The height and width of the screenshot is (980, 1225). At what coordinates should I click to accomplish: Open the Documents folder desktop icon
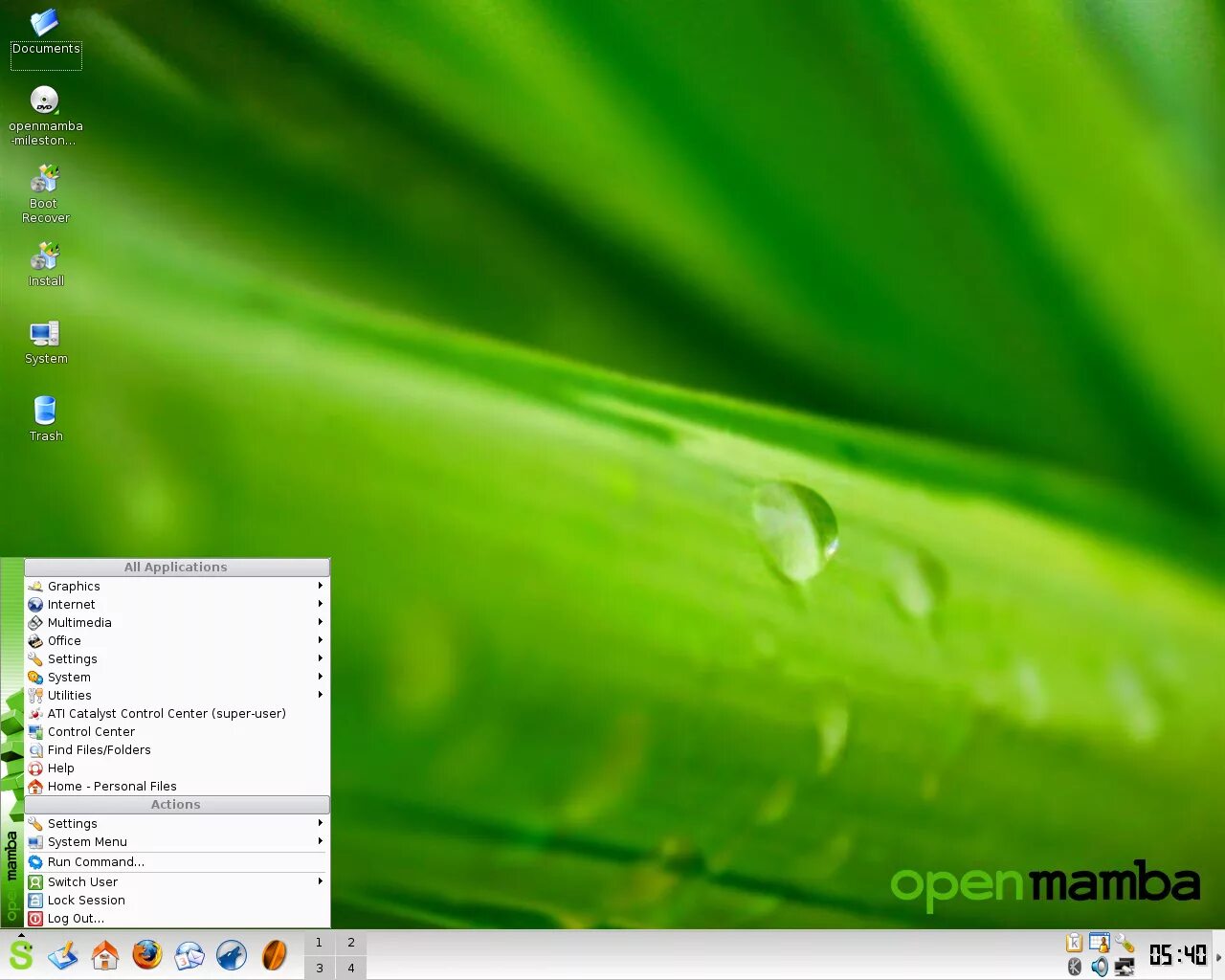click(x=45, y=33)
